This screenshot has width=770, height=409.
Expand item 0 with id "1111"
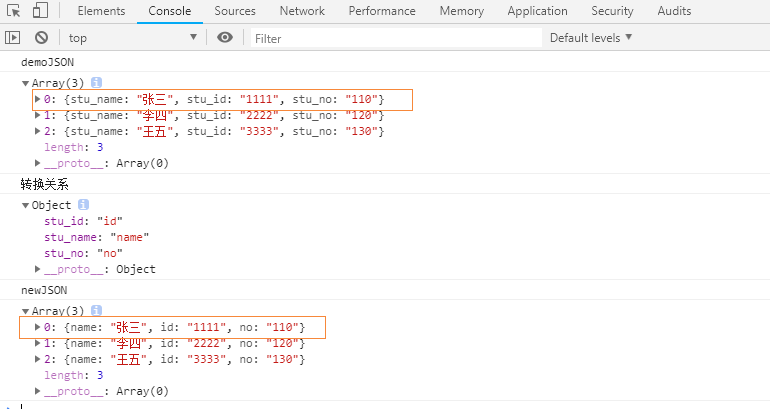(37, 327)
